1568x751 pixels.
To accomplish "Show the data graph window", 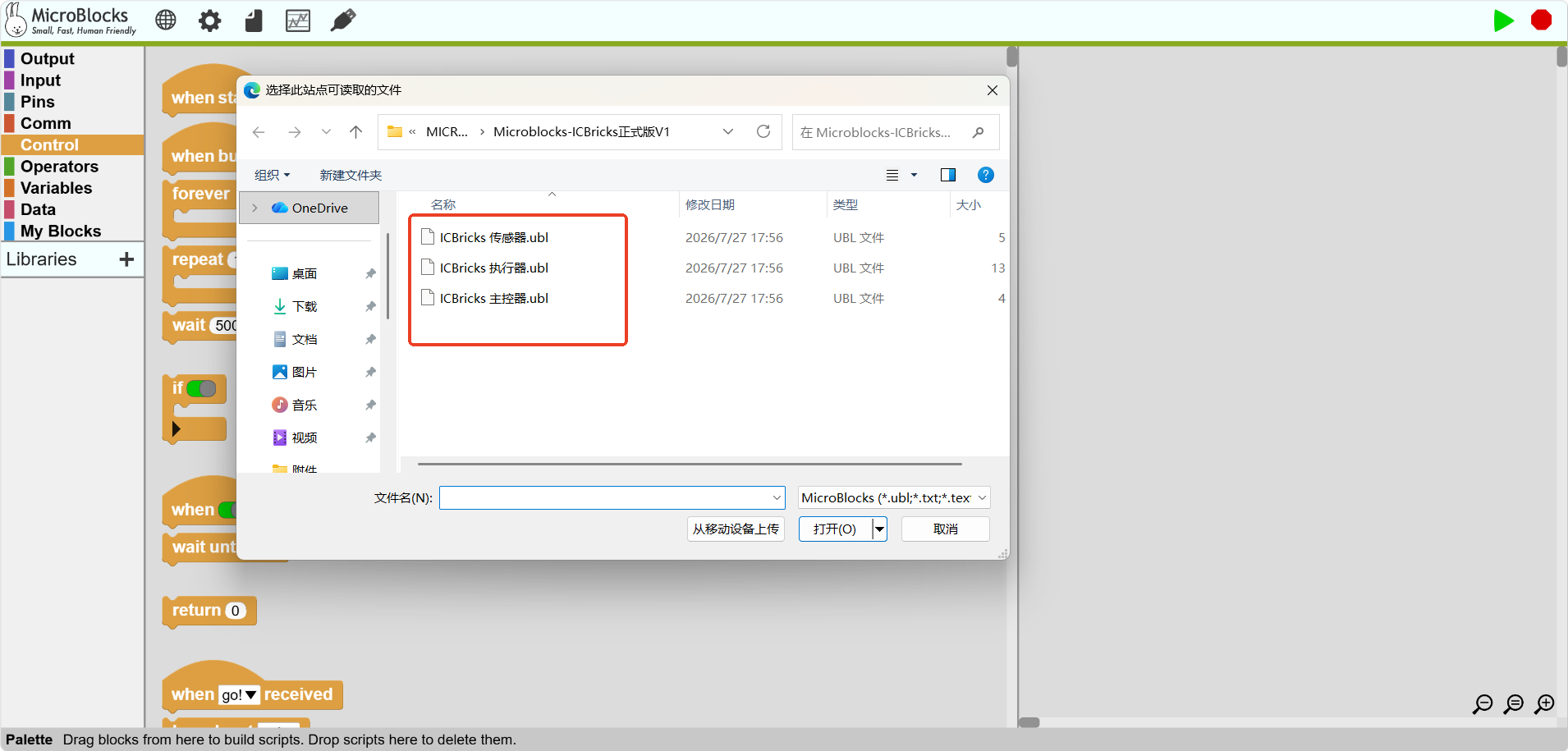I will click(x=298, y=21).
